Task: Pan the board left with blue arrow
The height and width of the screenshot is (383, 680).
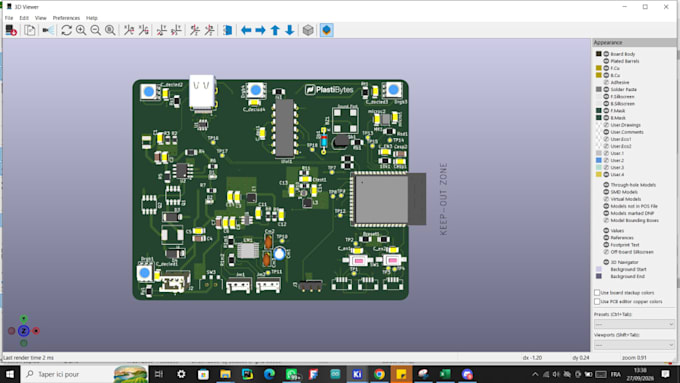Action: click(x=246, y=30)
